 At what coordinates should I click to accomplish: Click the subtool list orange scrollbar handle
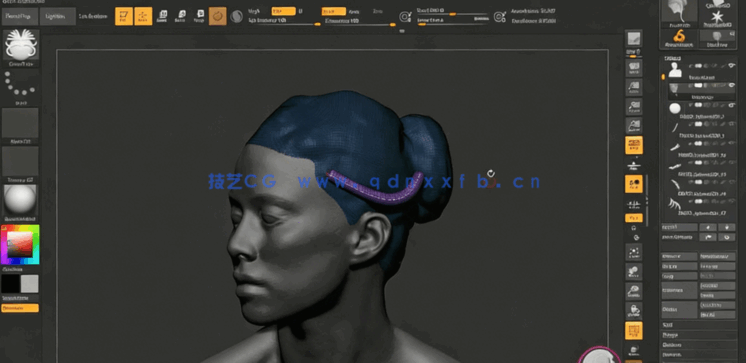click(x=663, y=77)
